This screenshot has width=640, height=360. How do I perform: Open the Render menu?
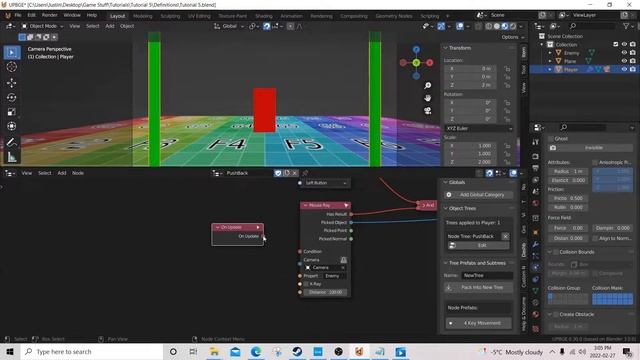(x=49, y=15)
